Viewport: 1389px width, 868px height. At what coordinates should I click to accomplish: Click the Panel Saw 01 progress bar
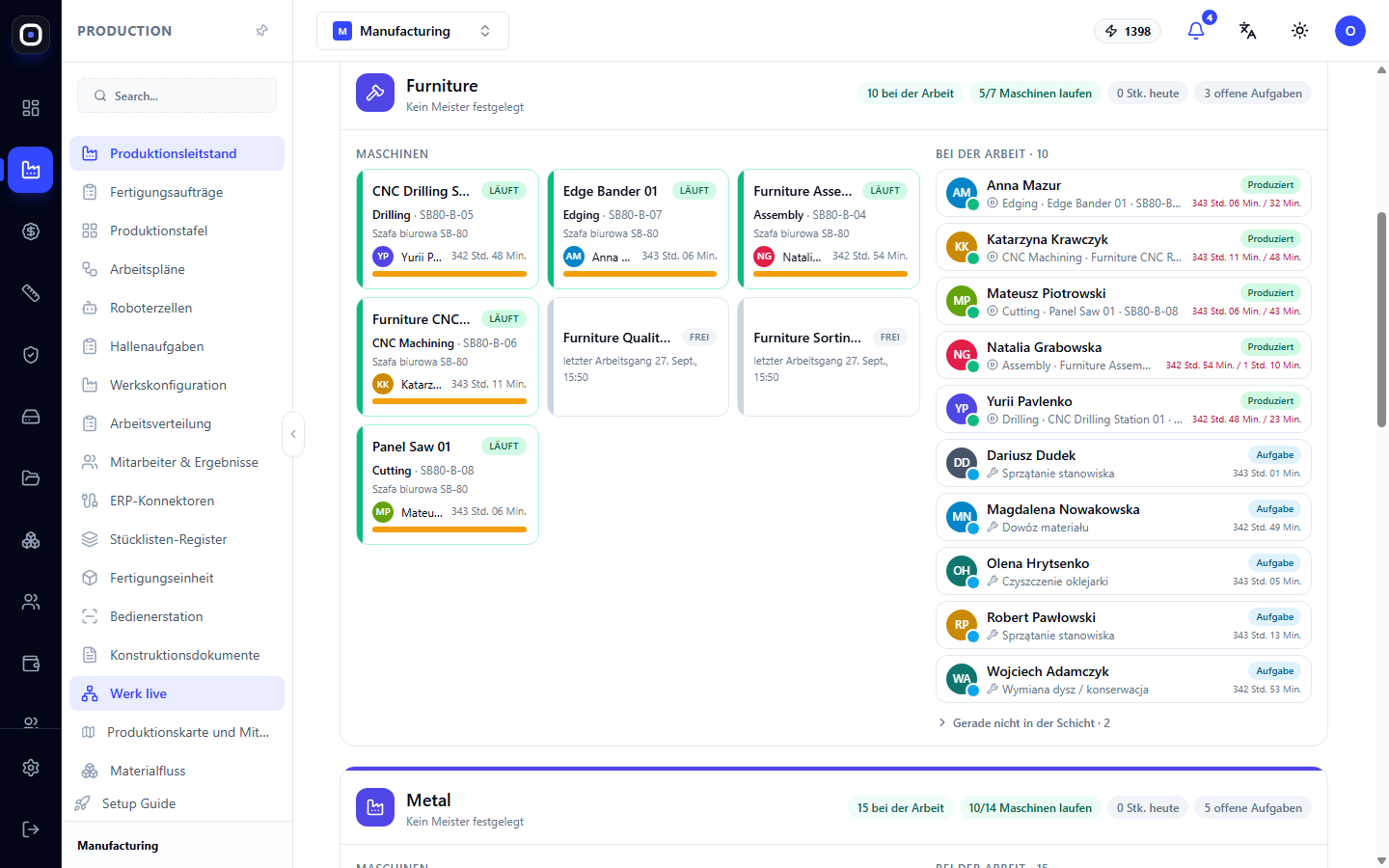(x=449, y=529)
